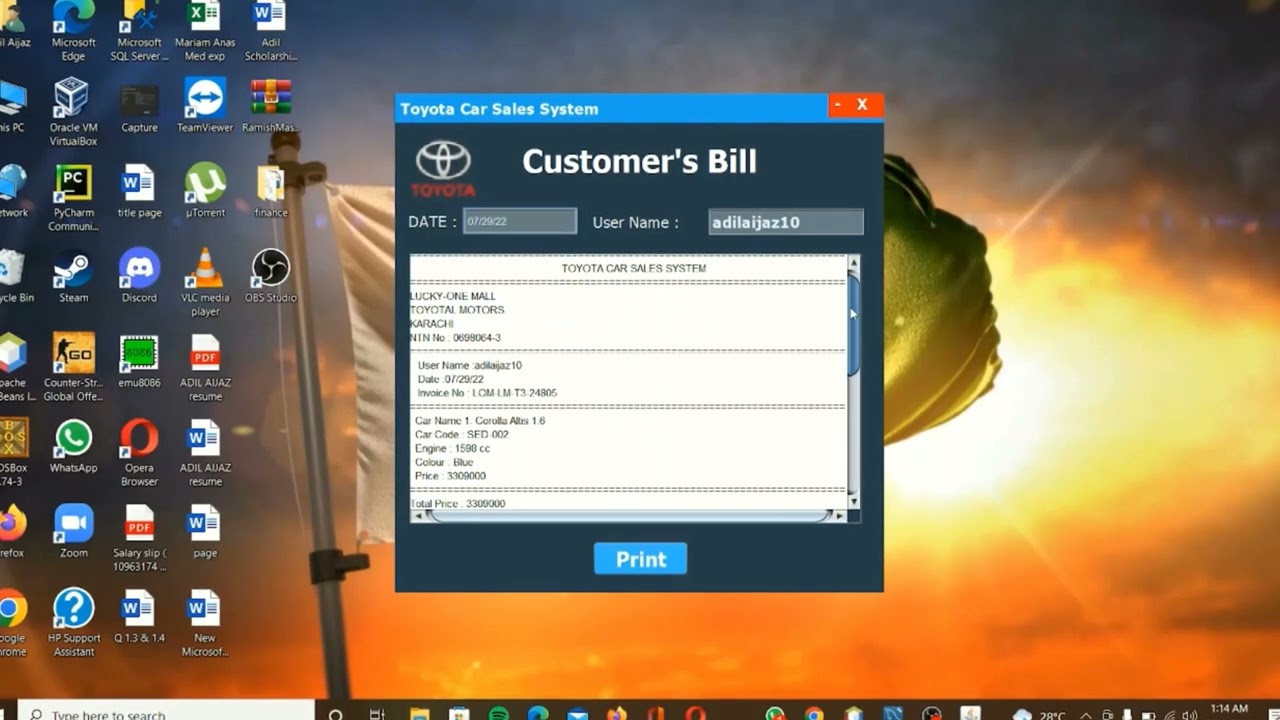Click the bill's vertical scrollbar up arrow
The width and height of the screenshot is (1280, 720).
(853, 262)
